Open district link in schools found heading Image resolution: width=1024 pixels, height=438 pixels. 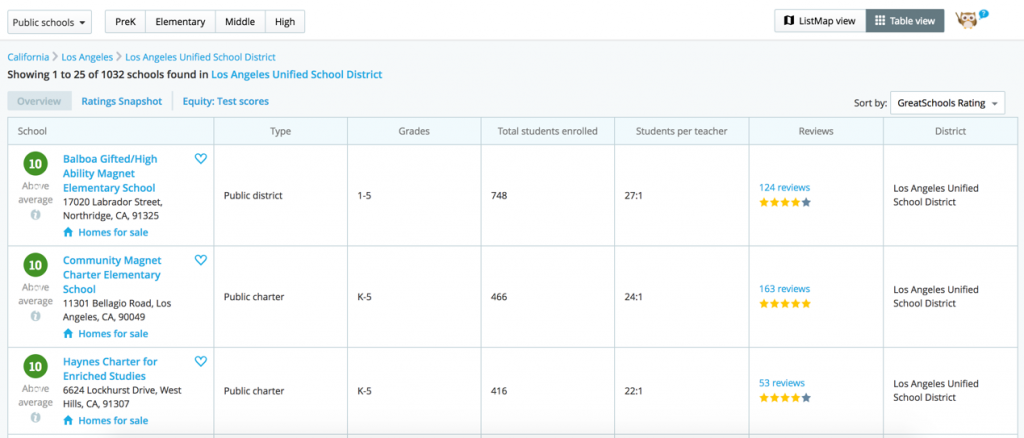[x=296, y=74]
